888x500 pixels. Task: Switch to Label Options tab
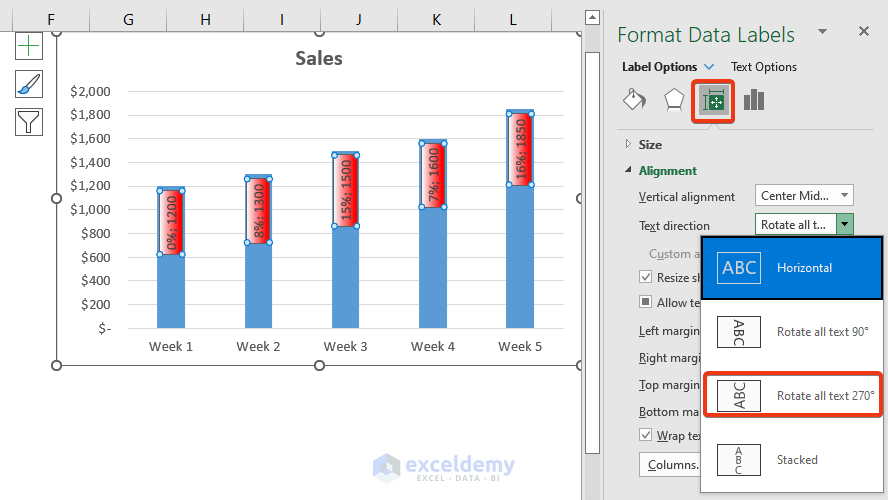click(x=659, y=67)
